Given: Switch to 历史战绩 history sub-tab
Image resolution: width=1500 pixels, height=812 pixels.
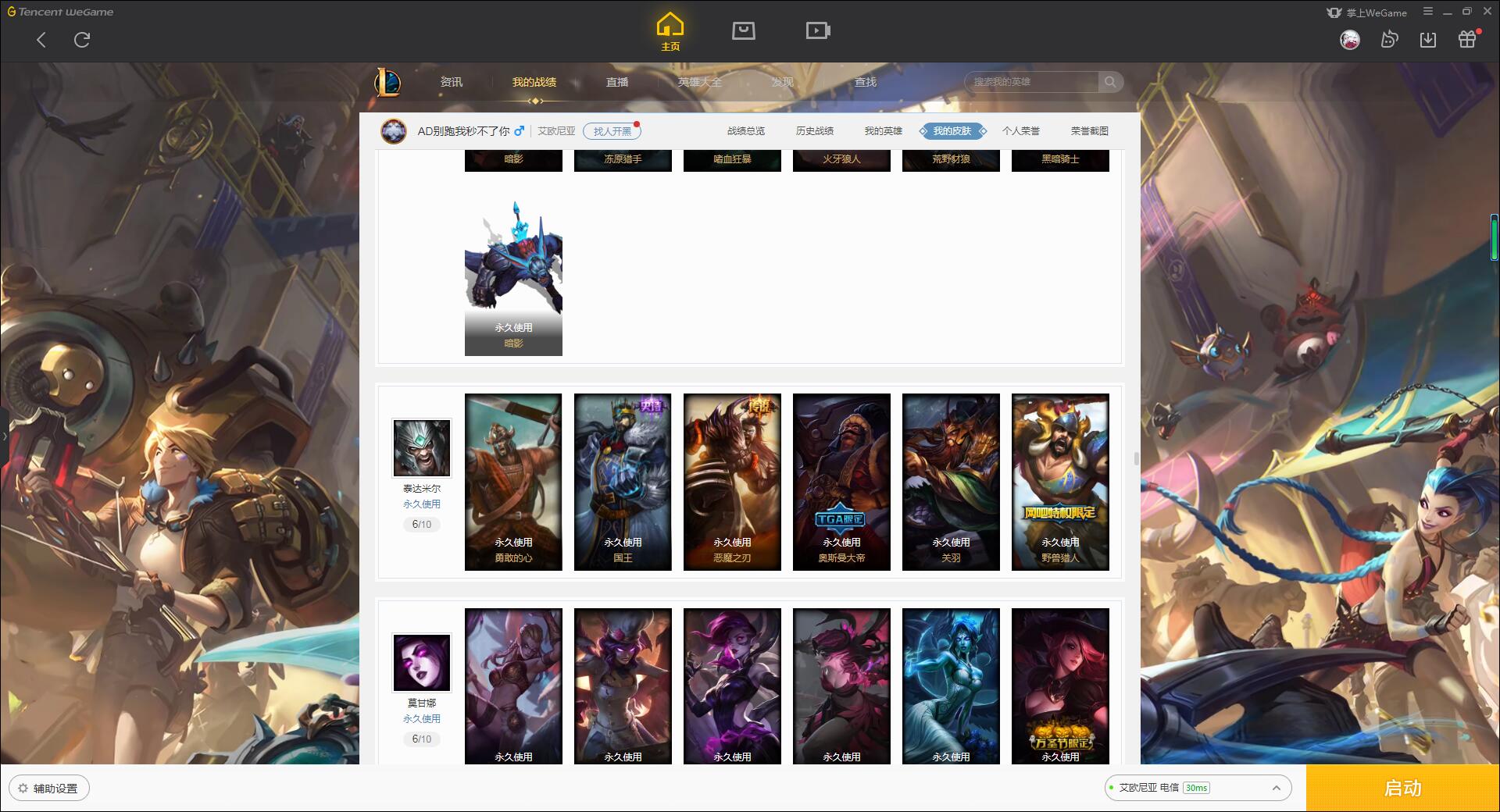Looking at the screenshot, I should (815, 131).
